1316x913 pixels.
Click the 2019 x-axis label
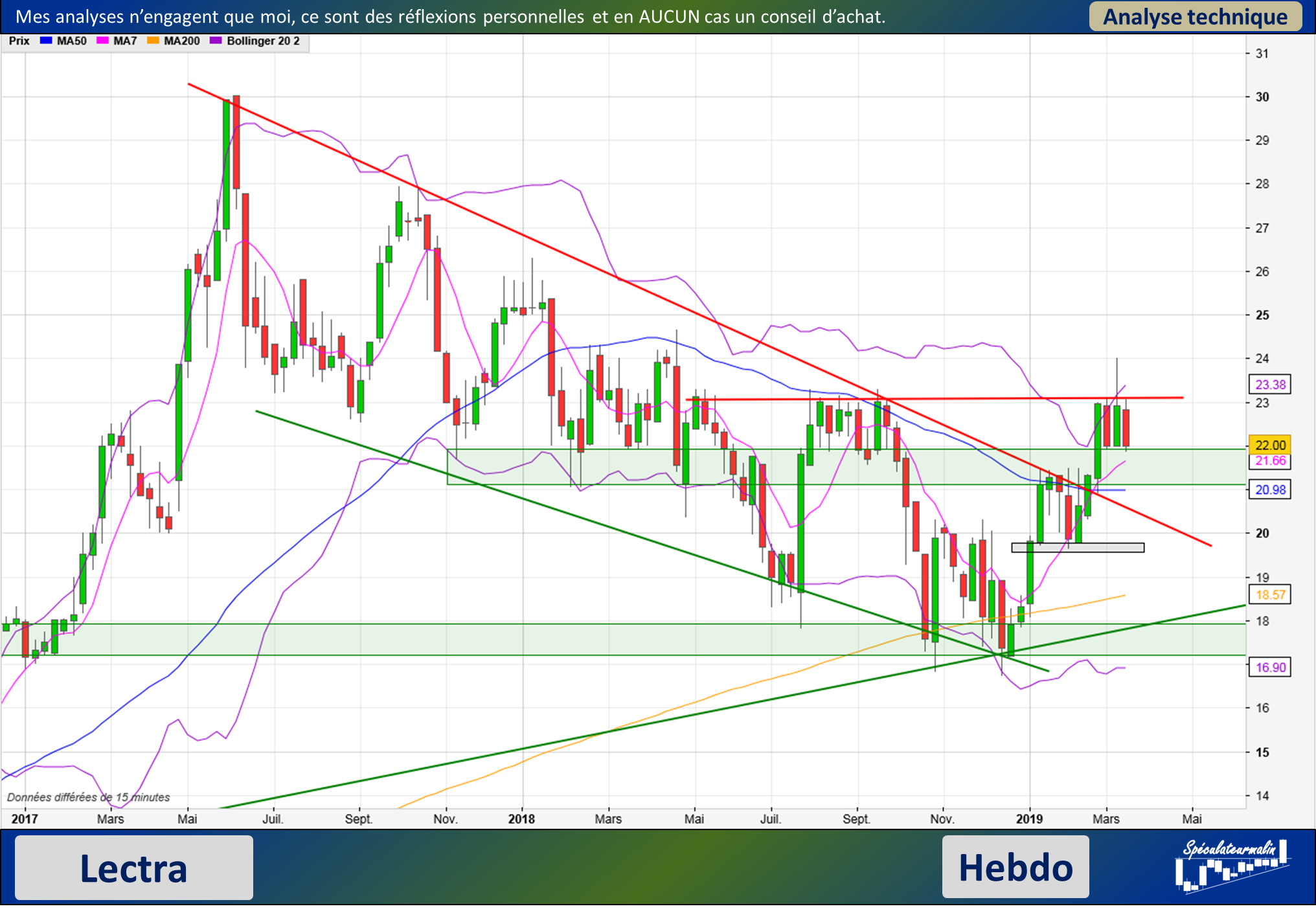[1029, 818]
